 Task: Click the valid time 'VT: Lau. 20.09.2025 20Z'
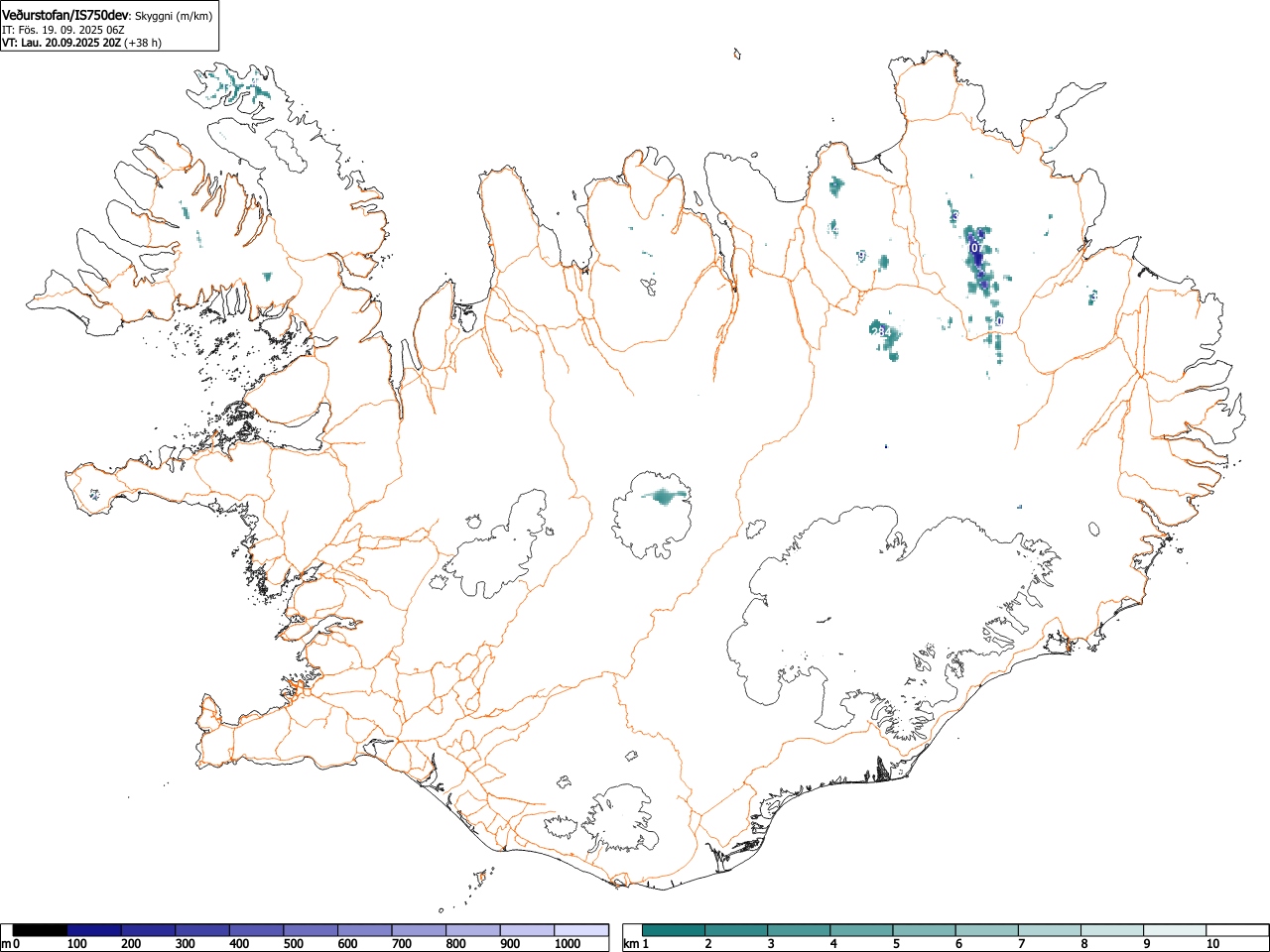point(61,43)
